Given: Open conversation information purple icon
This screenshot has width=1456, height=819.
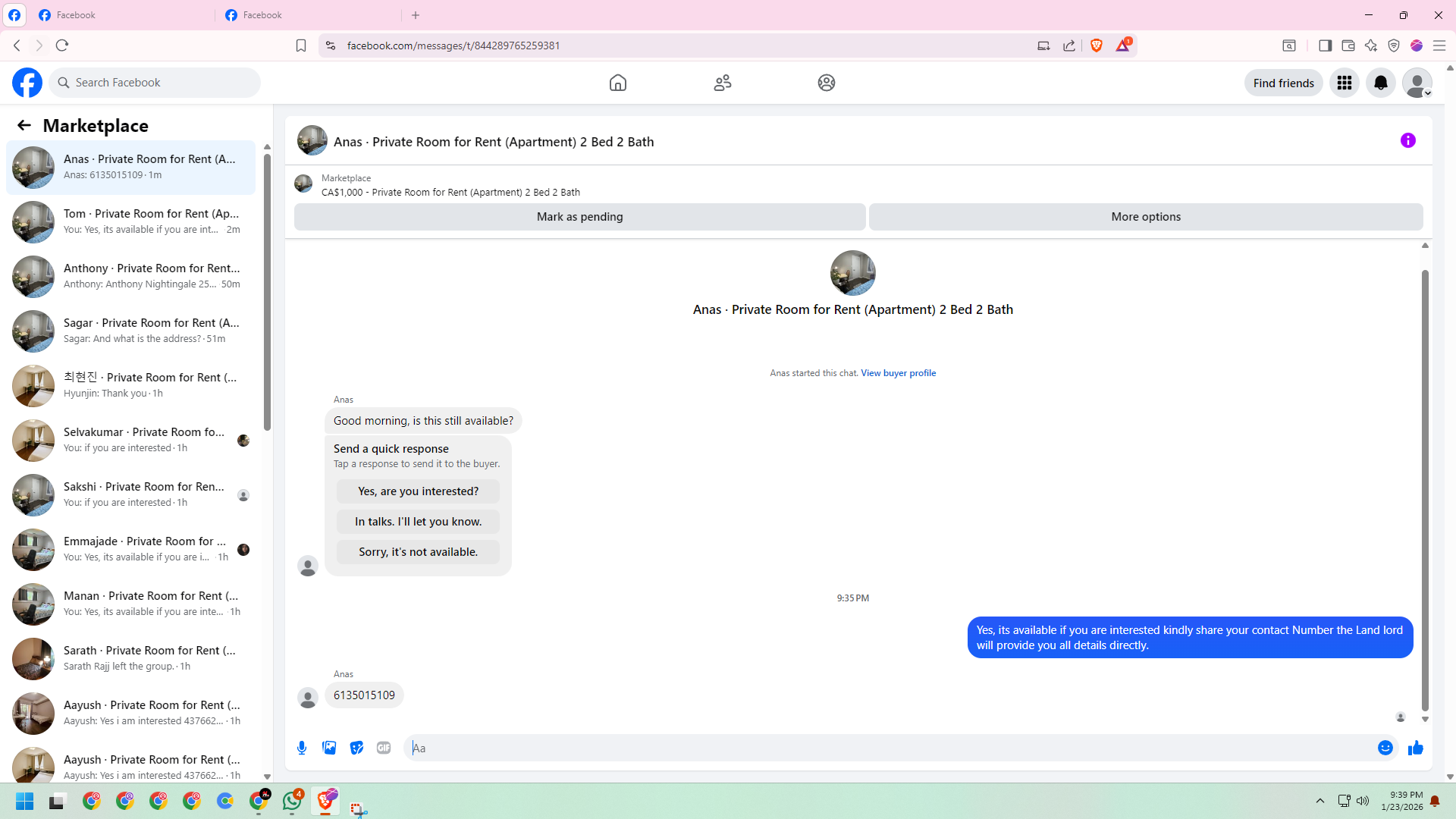Looking at the screenshot, I should (x=1407, y=140).
